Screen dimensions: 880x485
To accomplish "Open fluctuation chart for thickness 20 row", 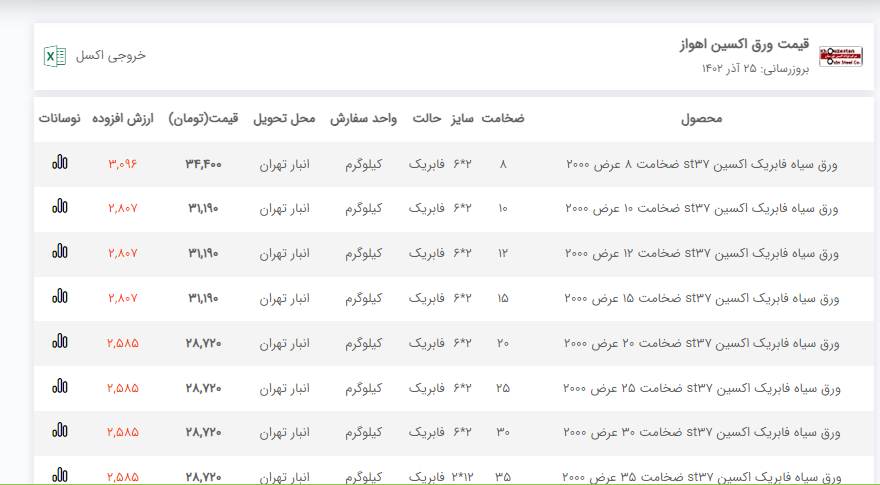I will [60, 342].
